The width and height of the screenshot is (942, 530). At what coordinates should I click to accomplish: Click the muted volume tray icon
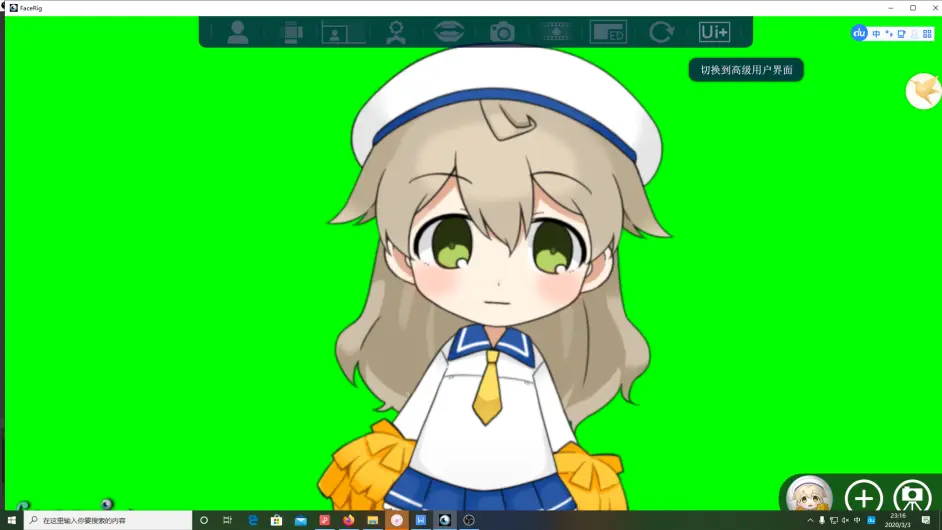pyautogui.click(x=845, y=520)
